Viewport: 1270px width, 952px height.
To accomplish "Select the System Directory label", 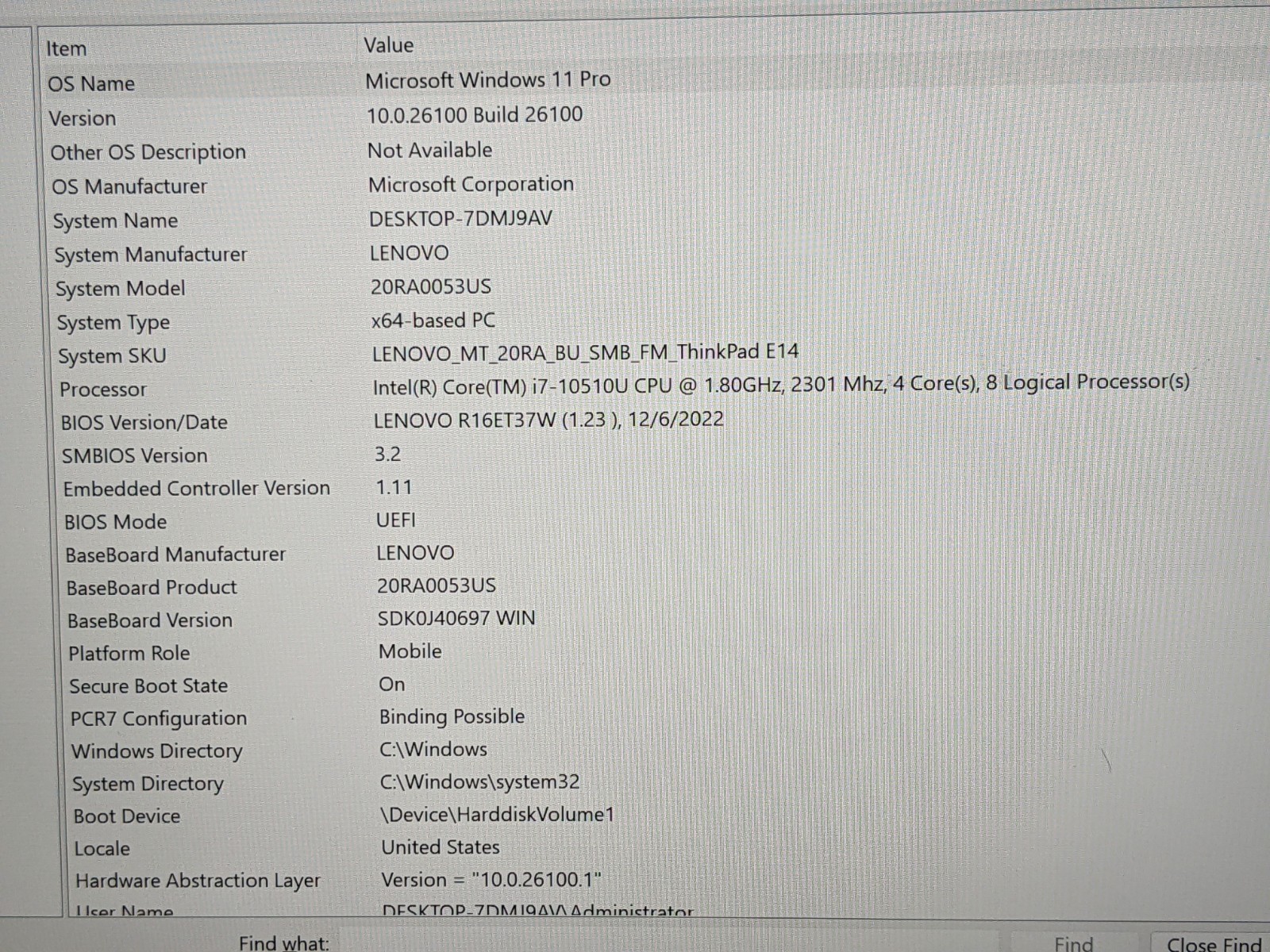I will pos(148,784).
